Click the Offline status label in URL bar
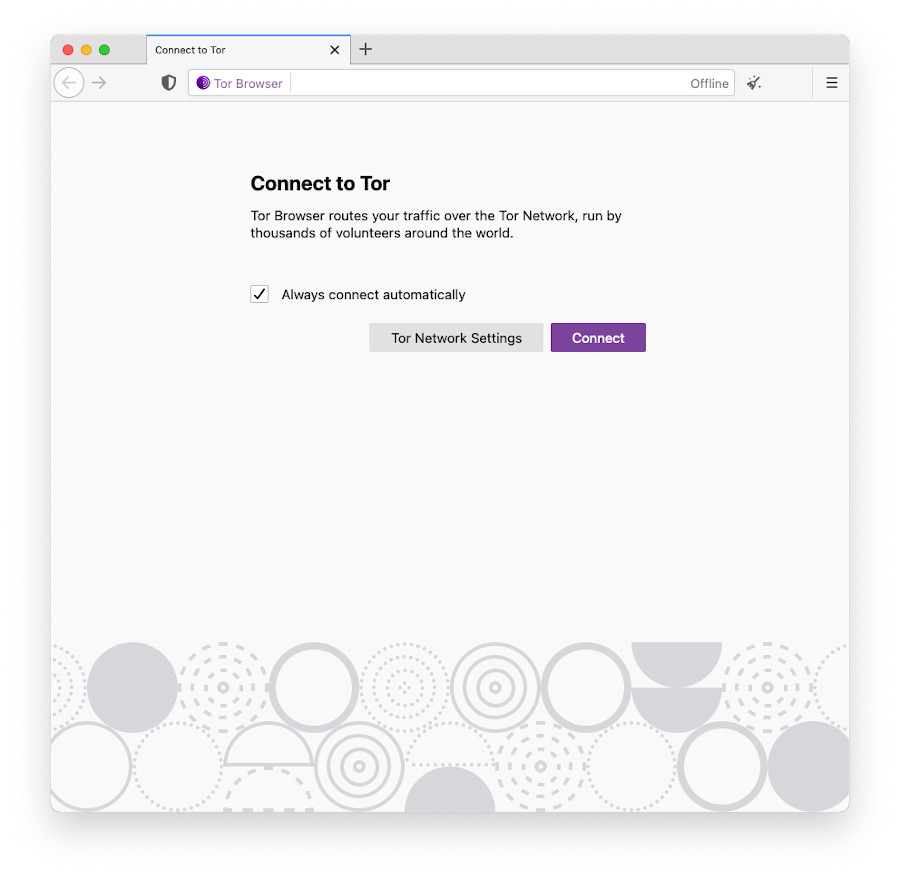The image size is (900, 879). pyautogui.click(x=709, y=84)
